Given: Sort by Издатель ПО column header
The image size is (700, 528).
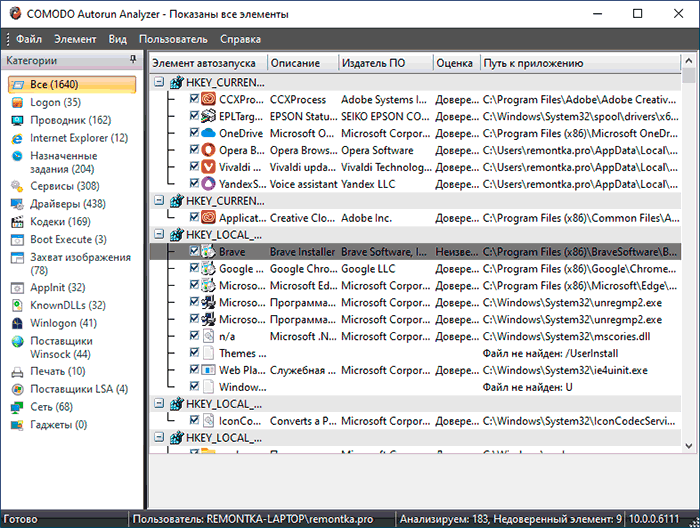Looking at the screenshot, I should [x=386, y=63].
